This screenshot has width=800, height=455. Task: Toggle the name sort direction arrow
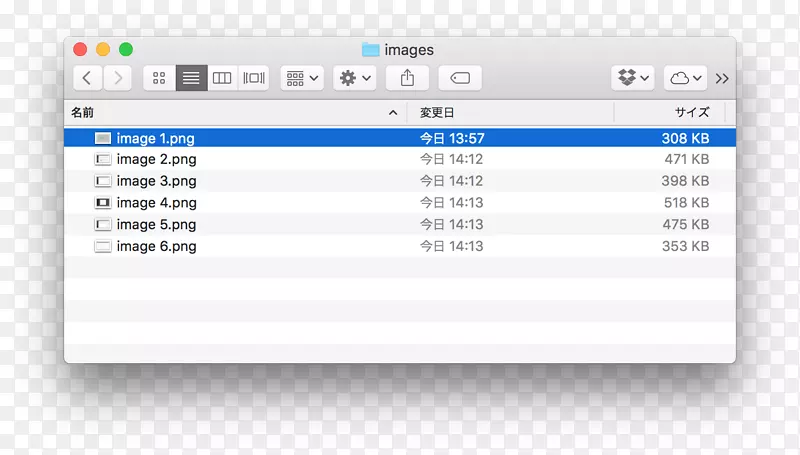(393, 113)
